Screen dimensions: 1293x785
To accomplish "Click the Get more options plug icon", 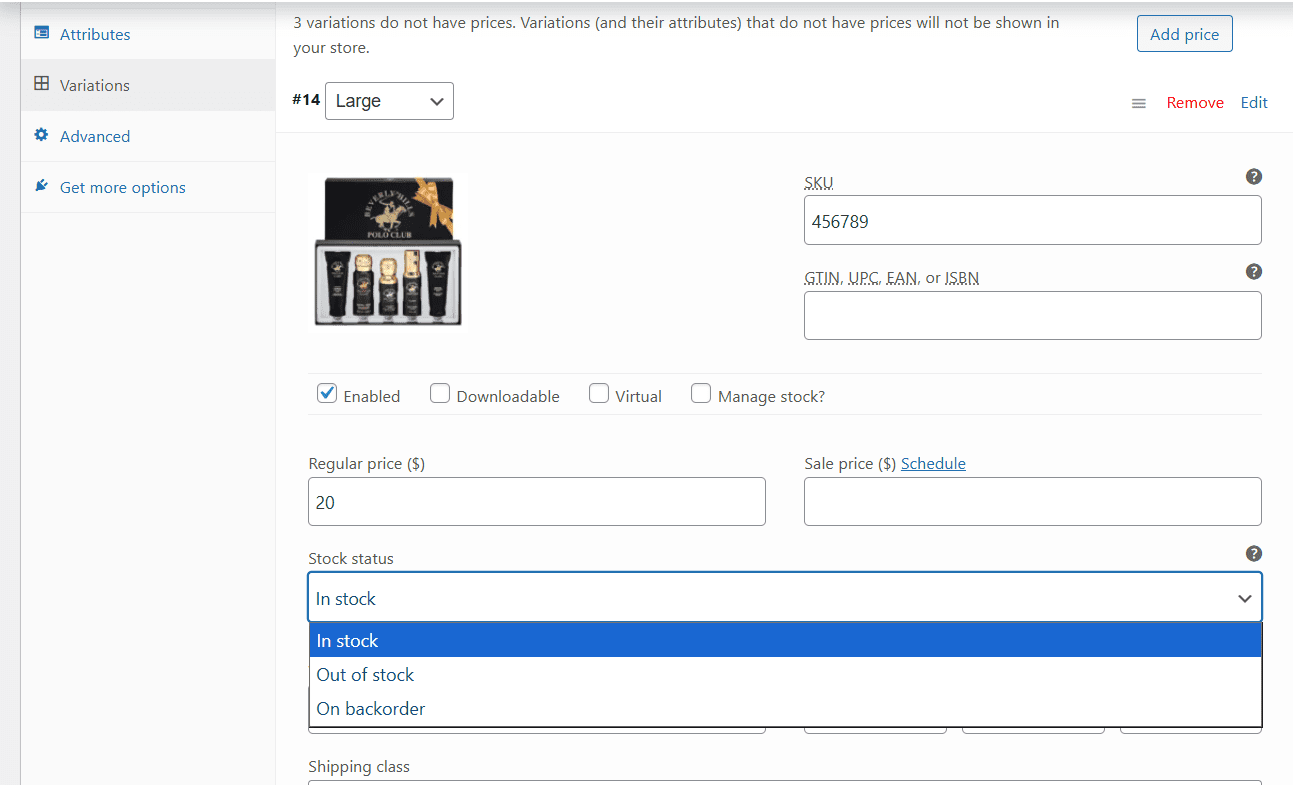I will click(x=41, y=186).
